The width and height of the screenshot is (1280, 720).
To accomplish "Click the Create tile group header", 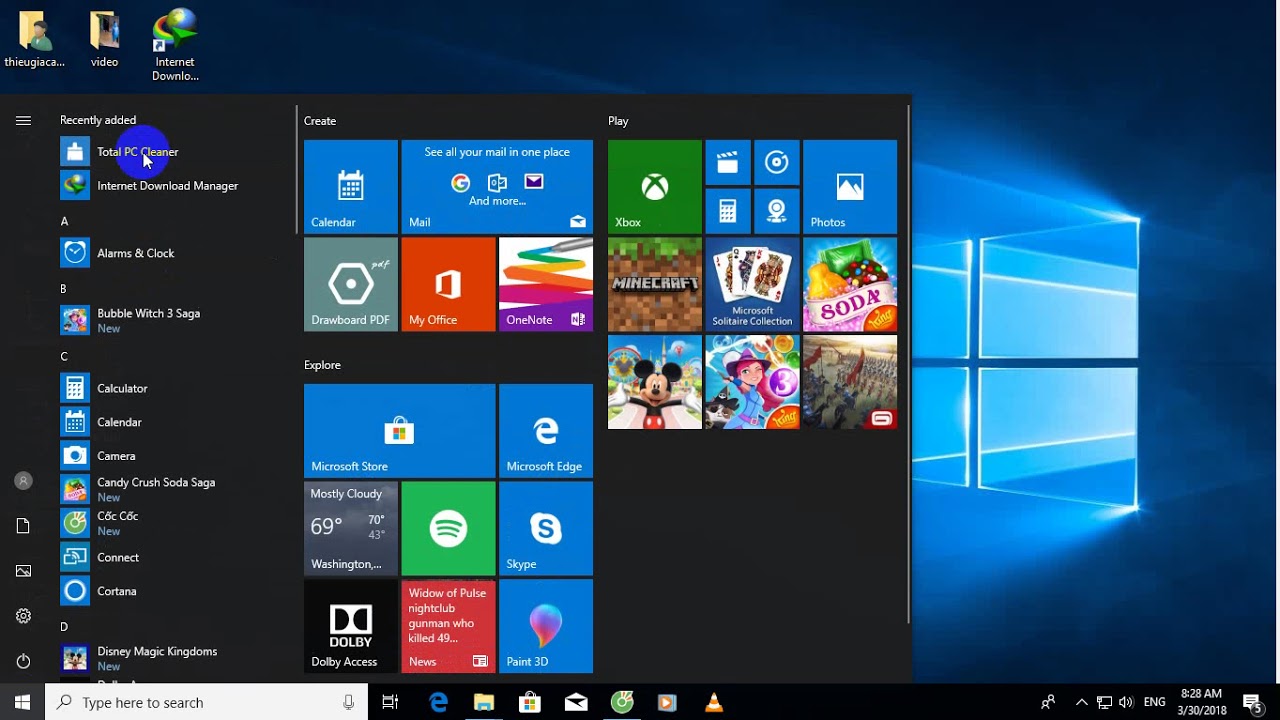I will click(320, 121).
